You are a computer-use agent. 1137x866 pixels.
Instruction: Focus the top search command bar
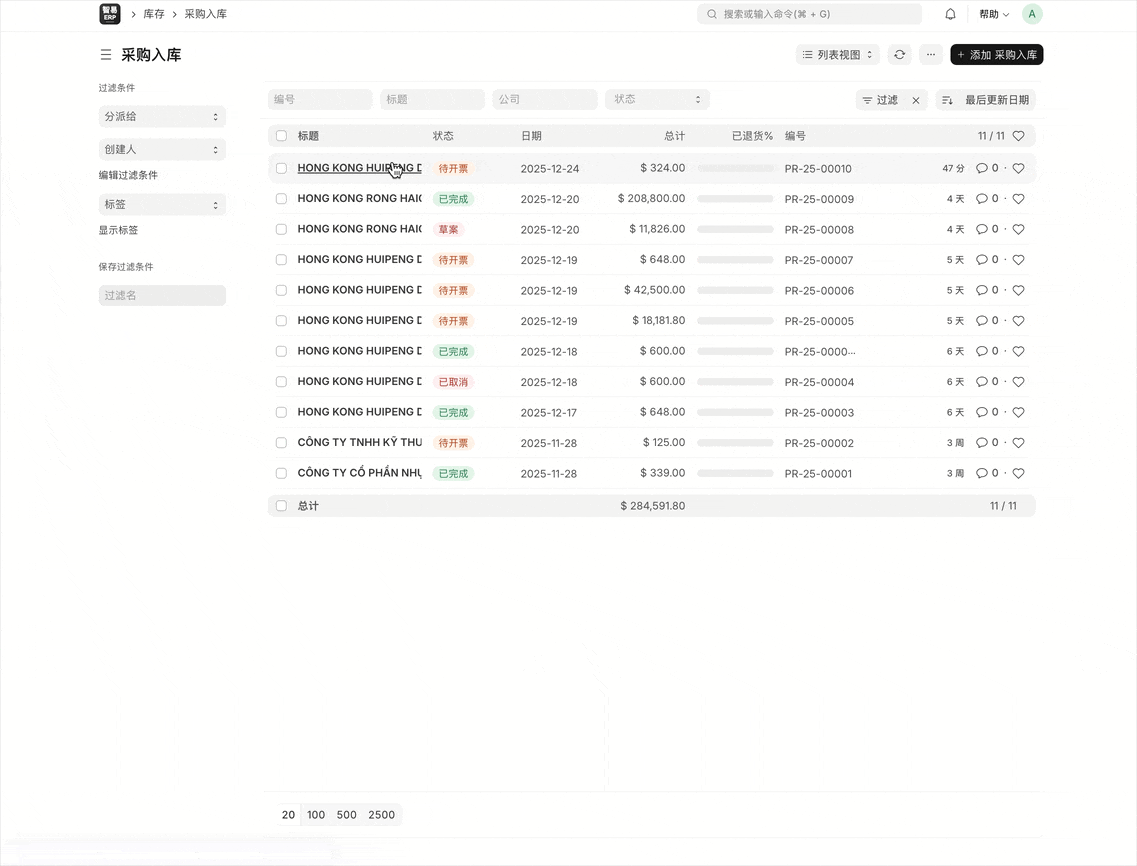(x=809, y=14)
